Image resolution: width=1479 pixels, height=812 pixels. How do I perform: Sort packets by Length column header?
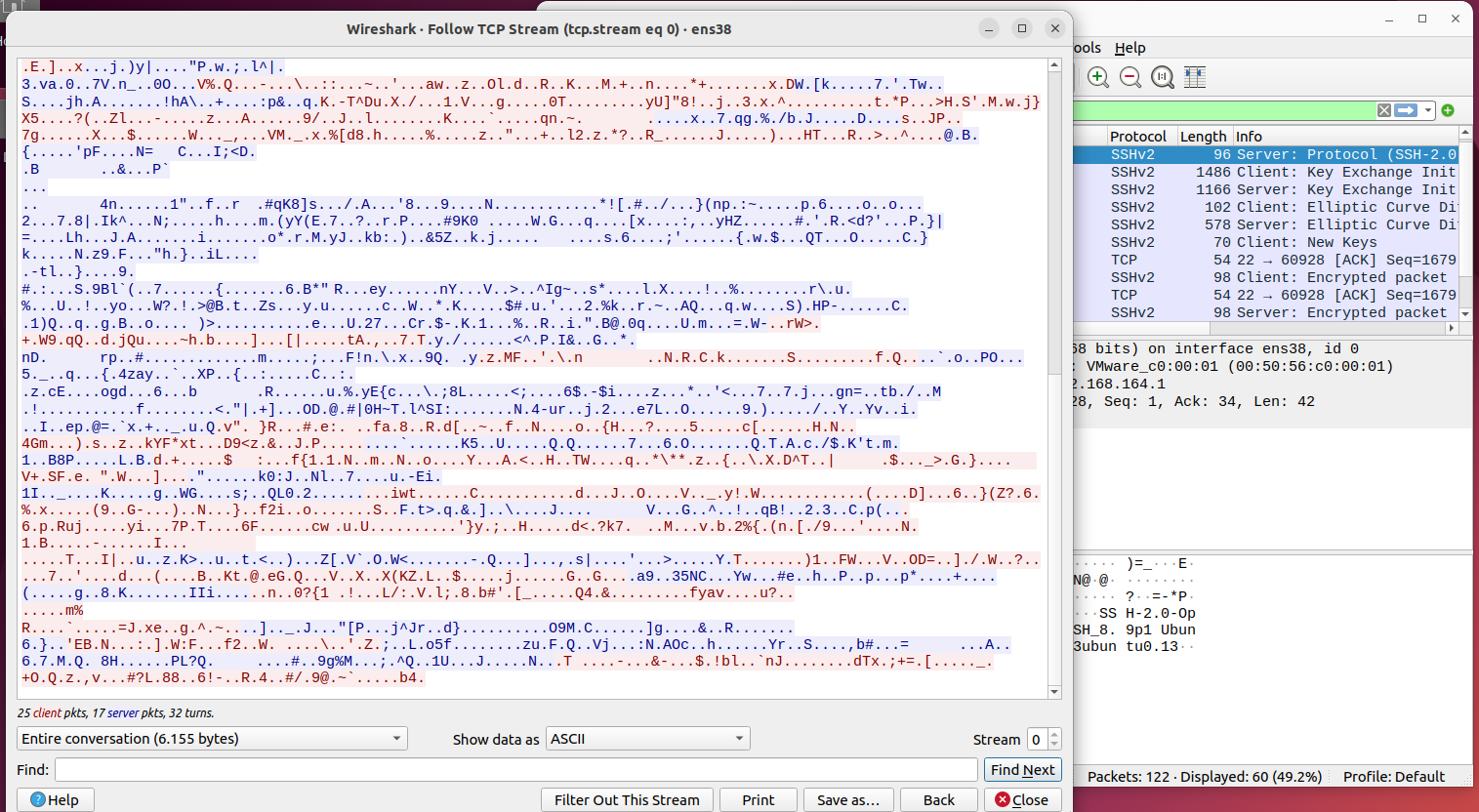pos(1203,137)
